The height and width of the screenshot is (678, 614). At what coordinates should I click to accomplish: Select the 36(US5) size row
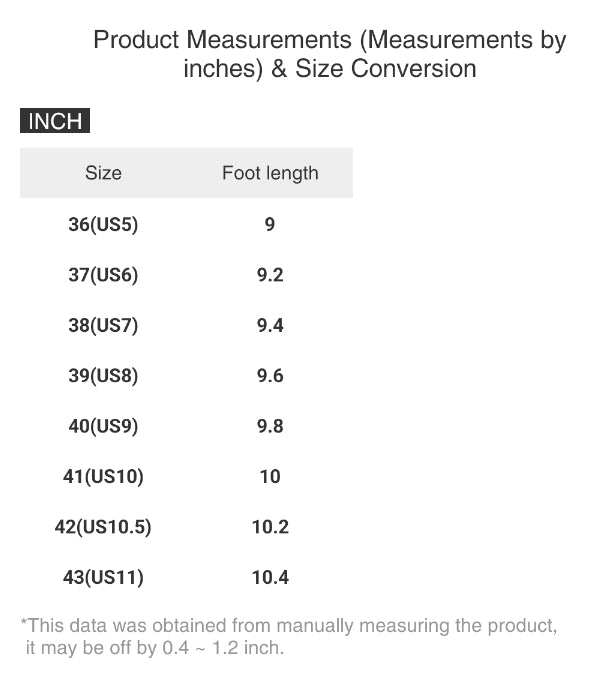[103, 224]
